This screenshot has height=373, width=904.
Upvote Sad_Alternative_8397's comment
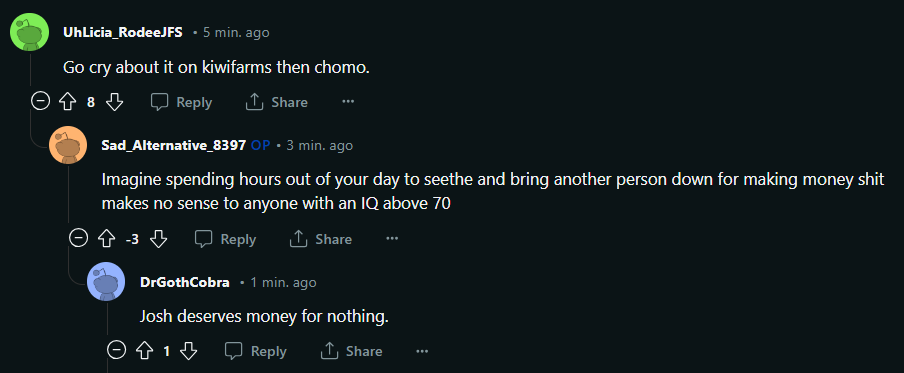(x=107, y=239)
